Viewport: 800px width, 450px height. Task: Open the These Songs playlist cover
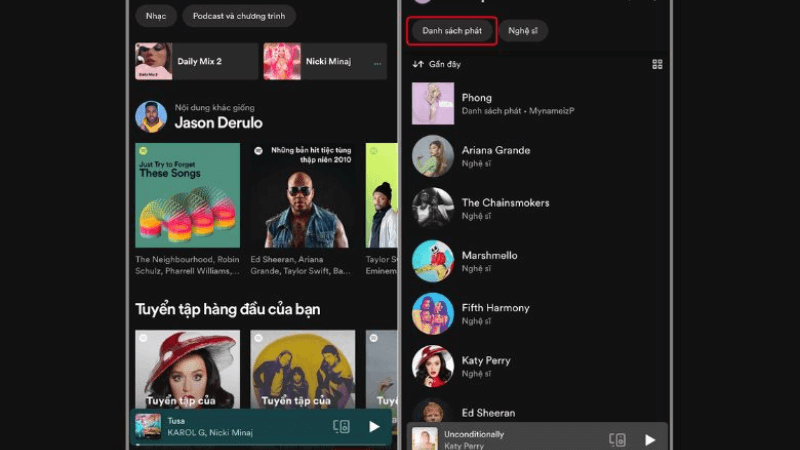point(187,195)
